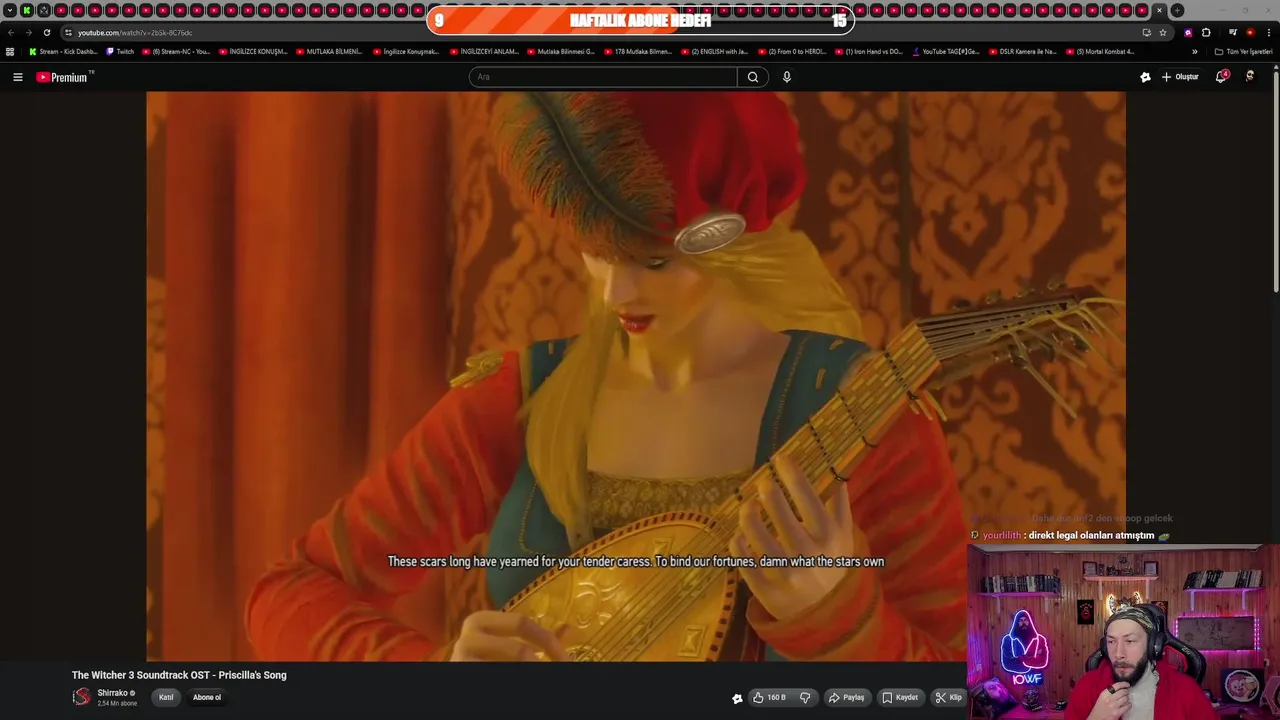Viewport: 1280px width, 720px height.
Task: Open the Mortal Kombat 4 bookmark
Action: point(1100,51)
